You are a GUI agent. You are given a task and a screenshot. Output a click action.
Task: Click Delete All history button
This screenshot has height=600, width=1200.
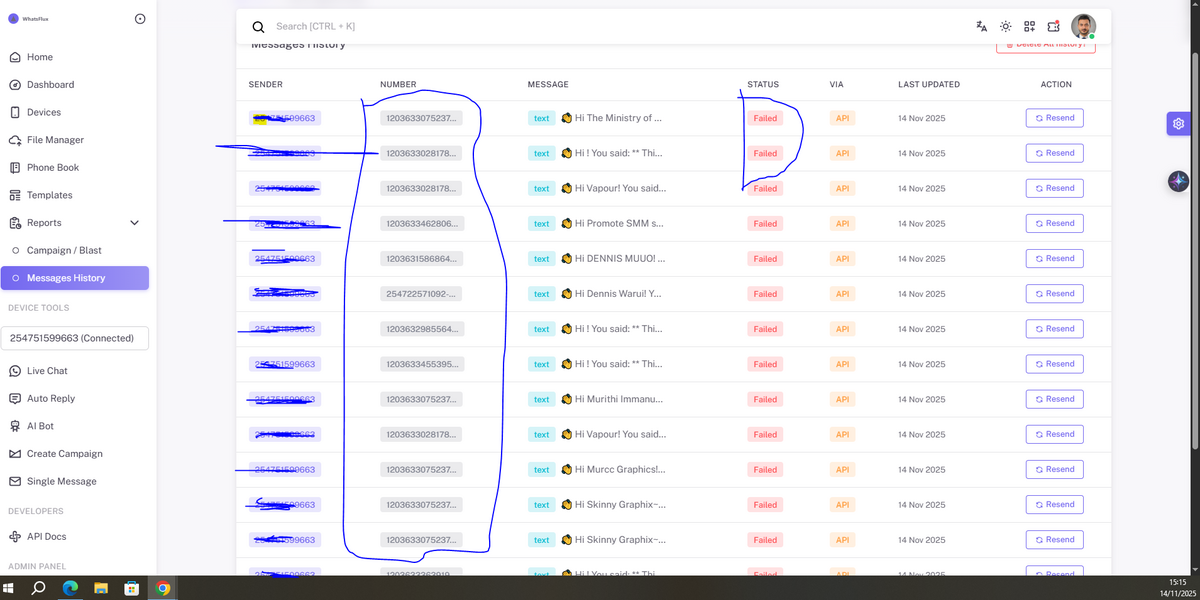1045,45
